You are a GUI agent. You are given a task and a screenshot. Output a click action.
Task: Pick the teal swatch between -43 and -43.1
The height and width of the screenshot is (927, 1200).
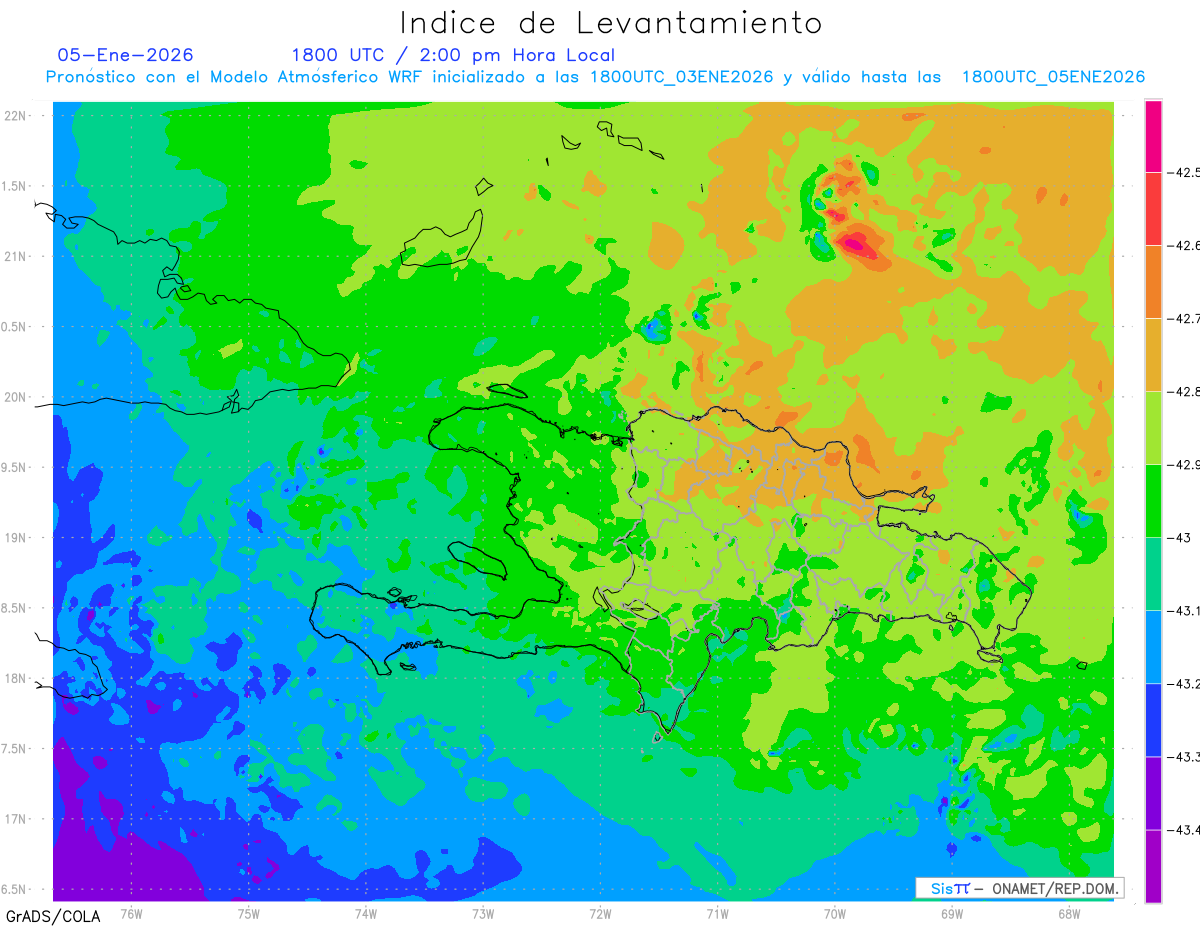click(x=1153, y=574)
